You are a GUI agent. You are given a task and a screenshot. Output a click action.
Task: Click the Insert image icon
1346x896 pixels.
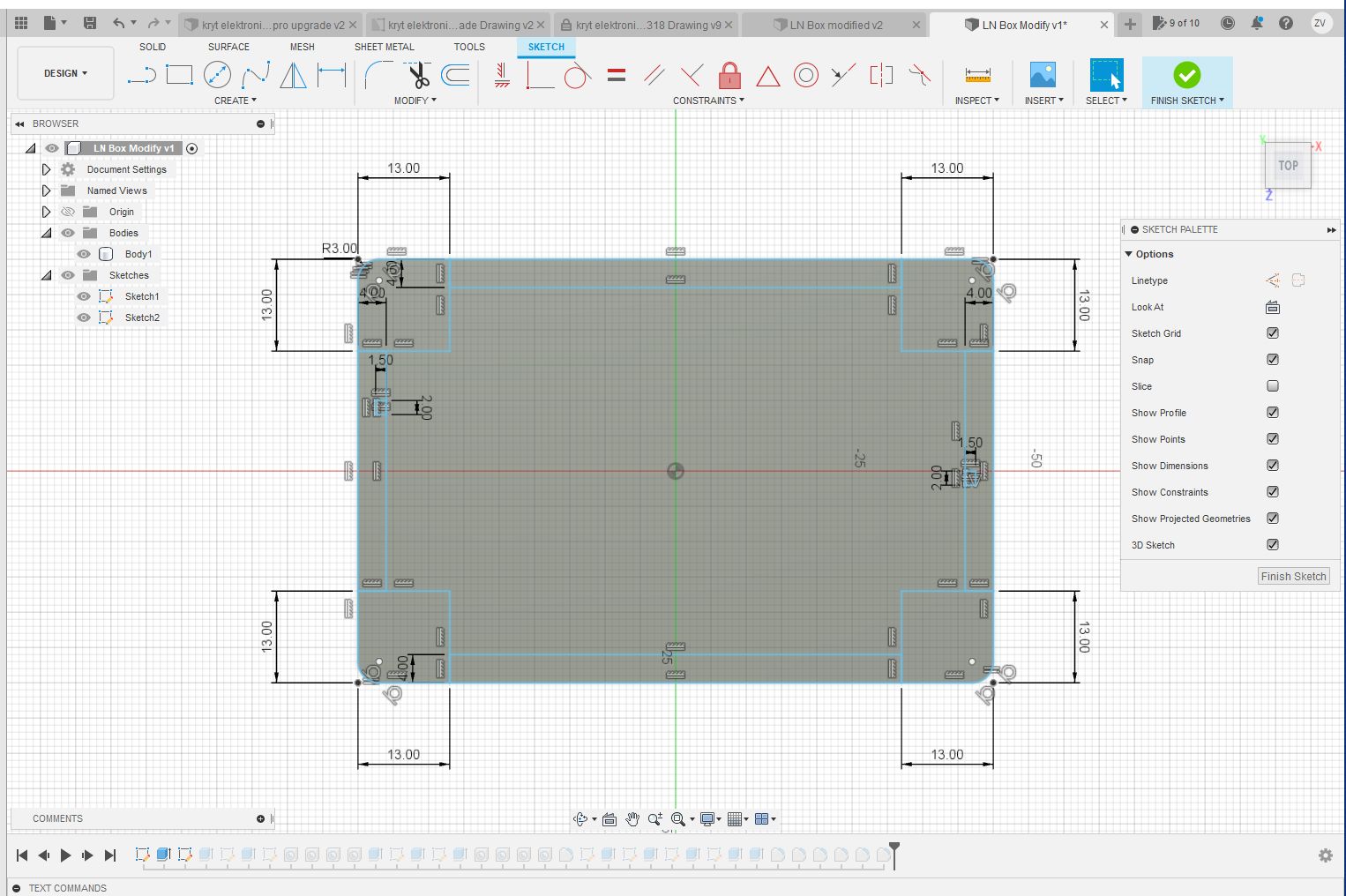point(1043,76)
